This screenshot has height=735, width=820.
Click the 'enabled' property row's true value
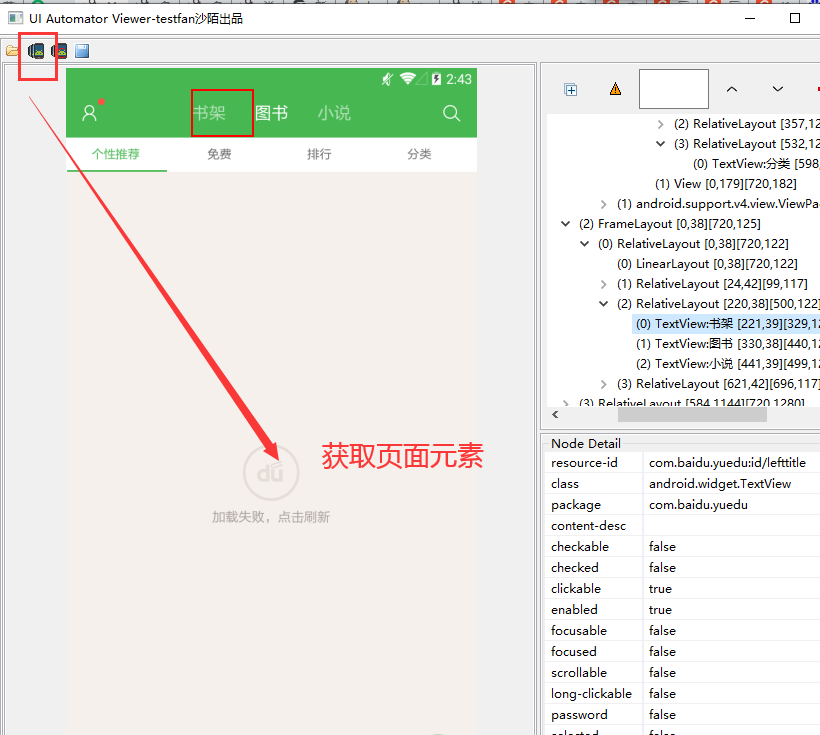coord(660,609)
